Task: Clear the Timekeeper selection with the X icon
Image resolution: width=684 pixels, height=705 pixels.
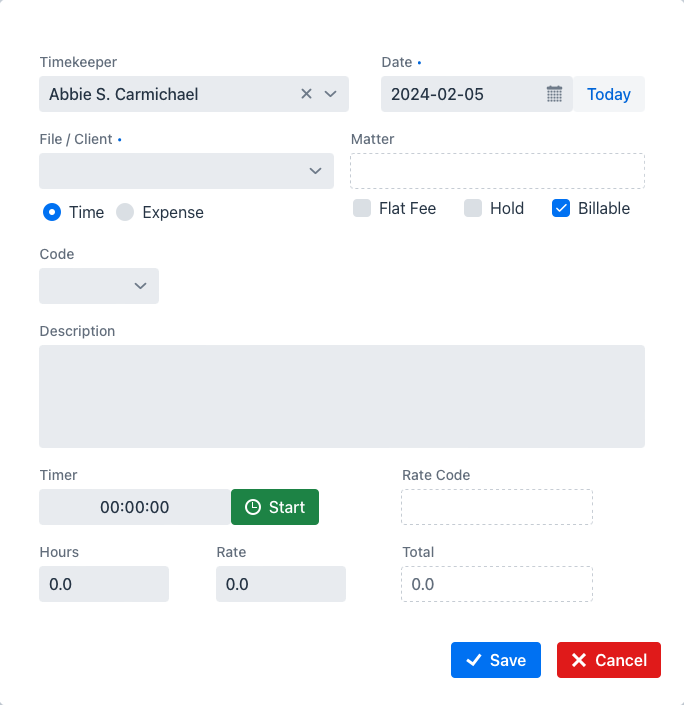Action: [x=306, y=94]
